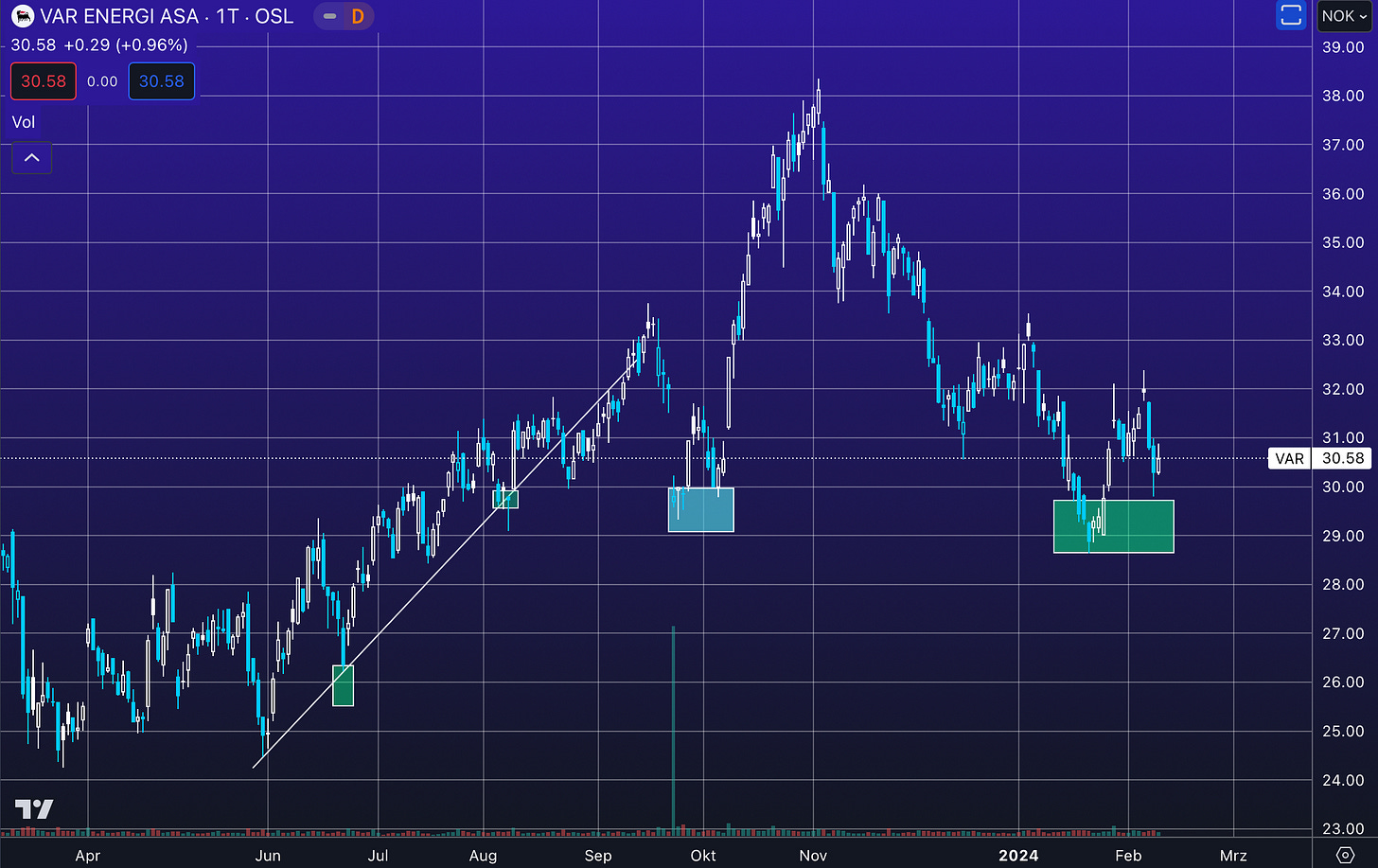
Task: Click the tall volume spike bar near Okt
Action: coord(673,729)
